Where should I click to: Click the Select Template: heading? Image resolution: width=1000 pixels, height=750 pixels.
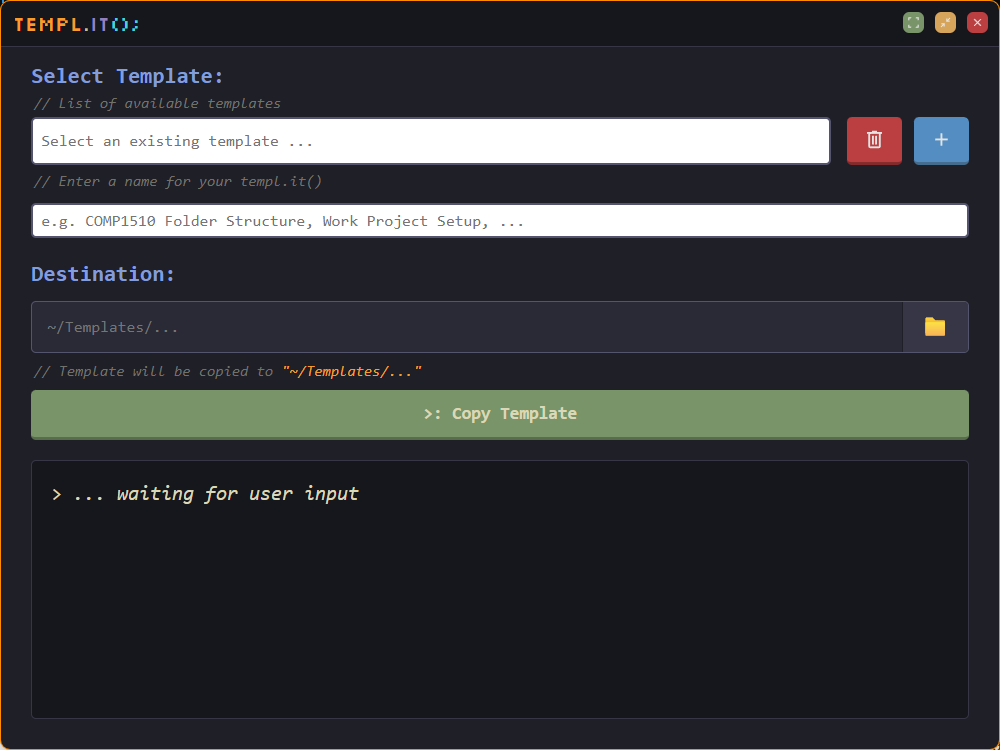pos(127,76)
